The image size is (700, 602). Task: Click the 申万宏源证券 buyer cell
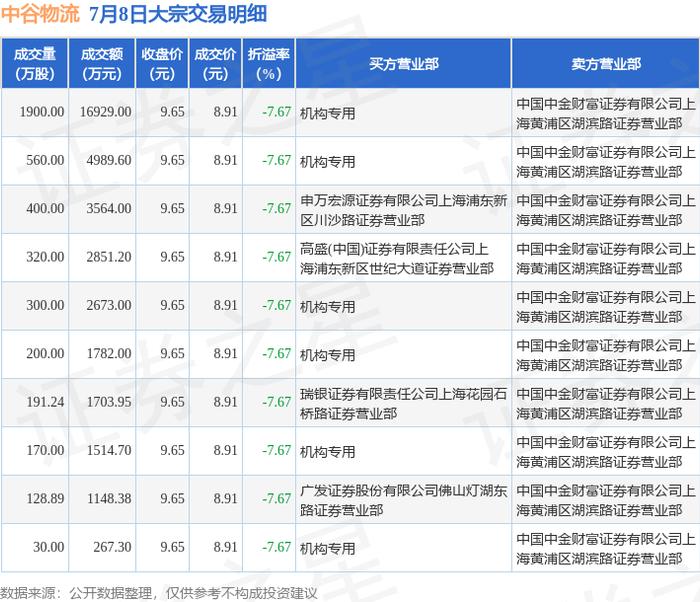(x=404, y=210)
